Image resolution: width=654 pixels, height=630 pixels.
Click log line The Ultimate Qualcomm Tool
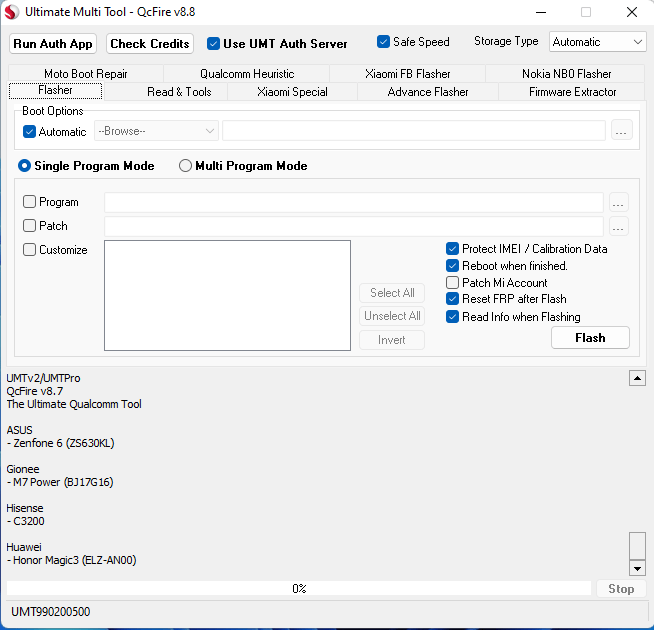pyautogui.click(x=74, y=404)
